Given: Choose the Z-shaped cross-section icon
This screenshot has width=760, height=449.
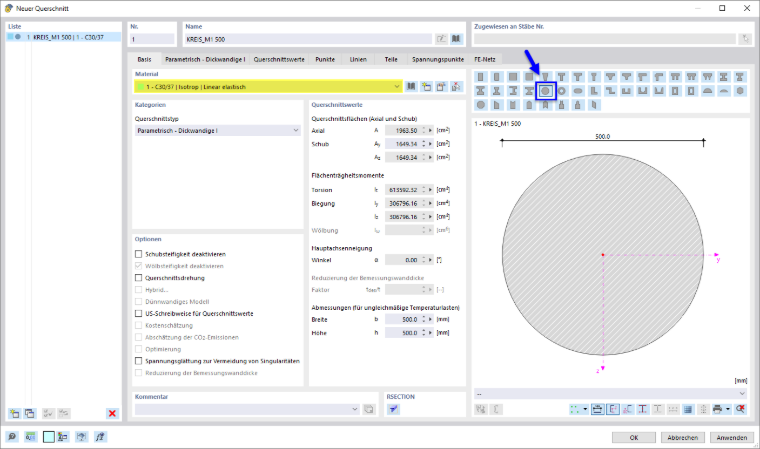Looking at the screenshot, I should [610, 91].
